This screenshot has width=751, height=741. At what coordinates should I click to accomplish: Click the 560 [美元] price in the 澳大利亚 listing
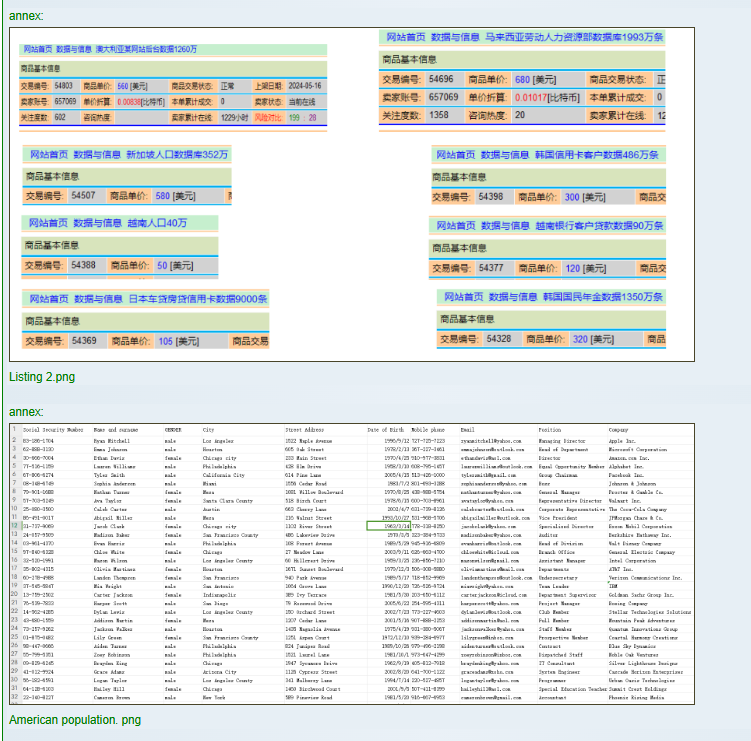pos(131,87)
